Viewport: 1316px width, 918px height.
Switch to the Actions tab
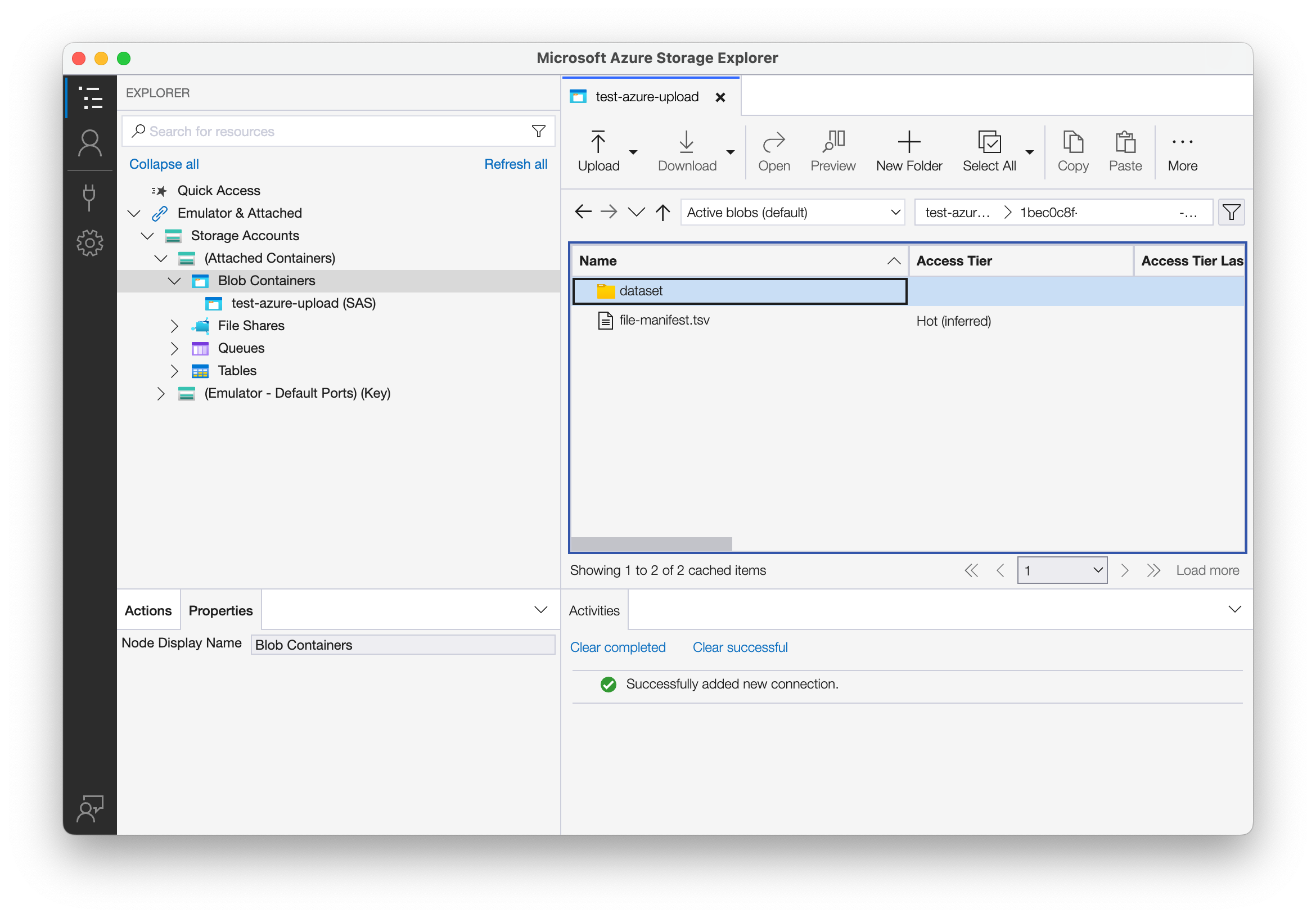tap(148, 611)
